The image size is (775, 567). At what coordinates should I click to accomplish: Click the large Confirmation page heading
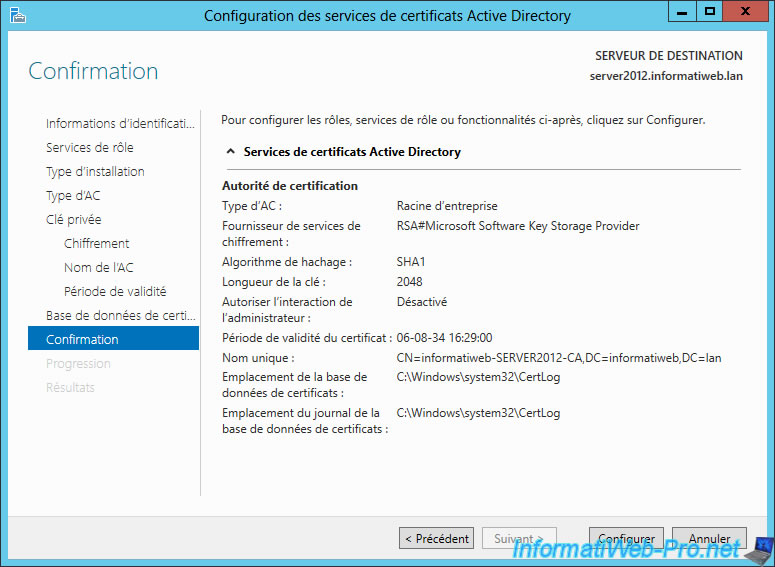pos(93,71)
